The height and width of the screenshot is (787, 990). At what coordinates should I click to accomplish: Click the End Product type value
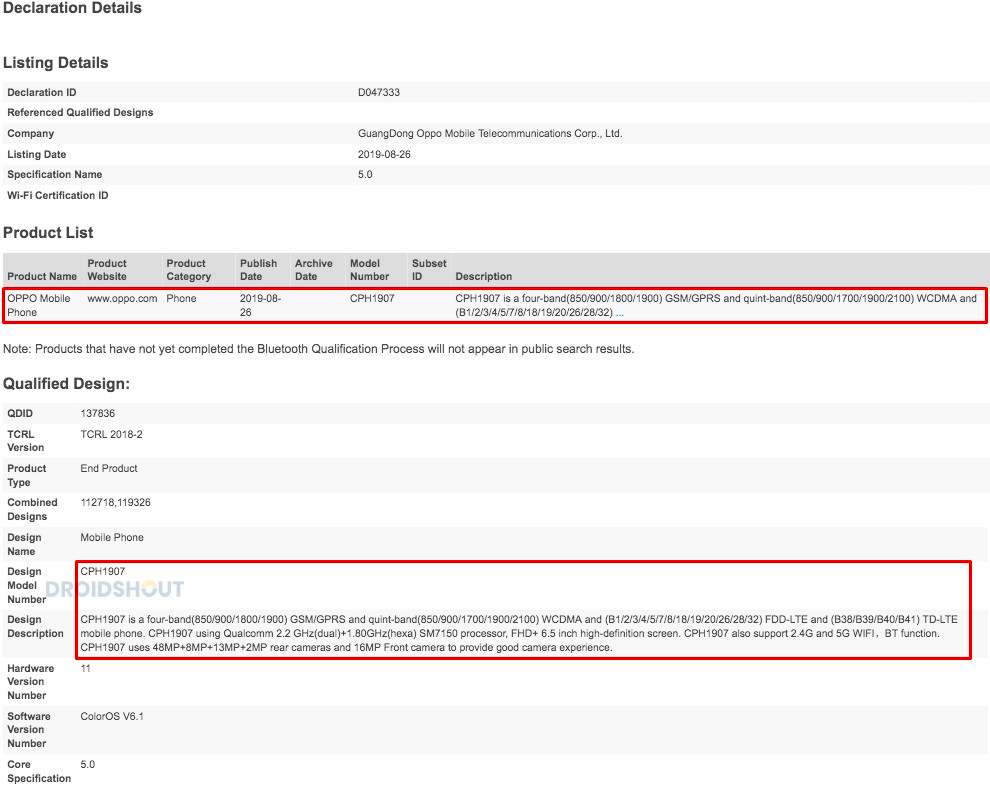(109, 469)
